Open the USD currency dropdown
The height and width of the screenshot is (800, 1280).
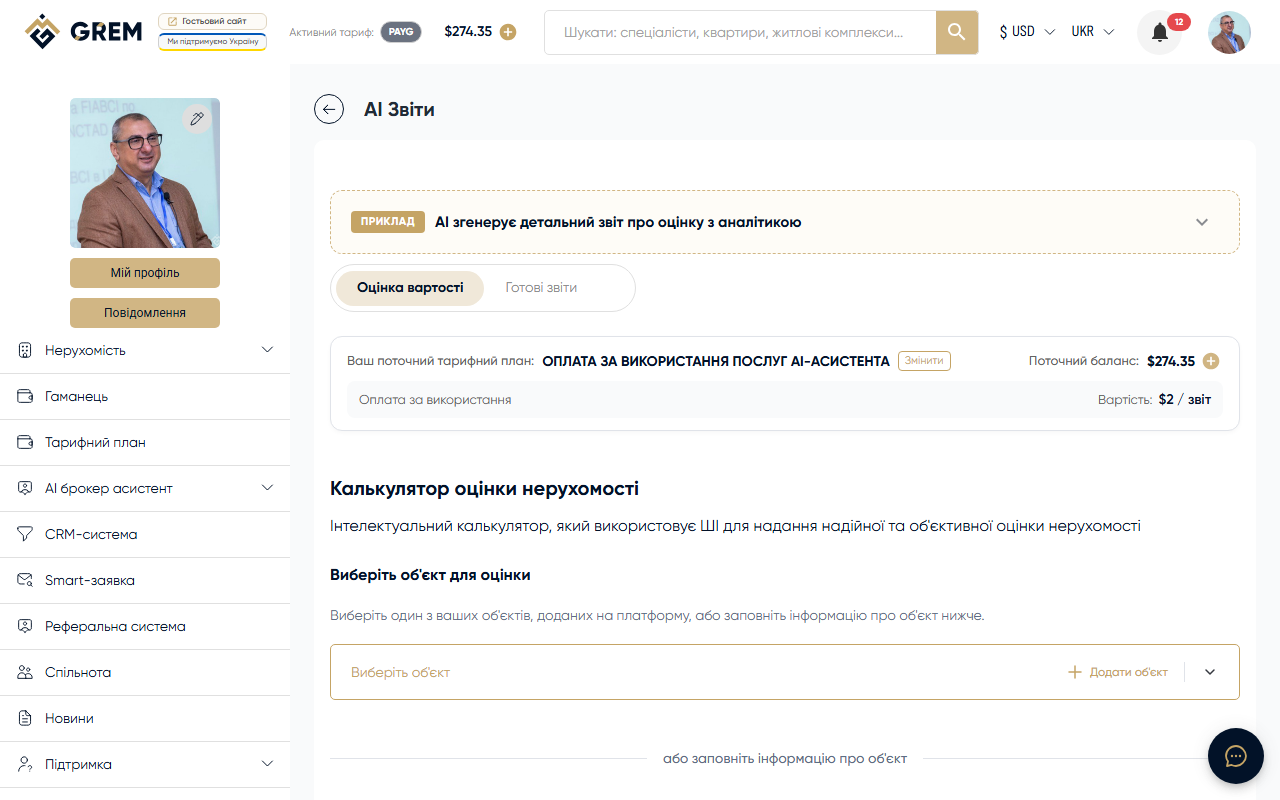click(1023, 31)
